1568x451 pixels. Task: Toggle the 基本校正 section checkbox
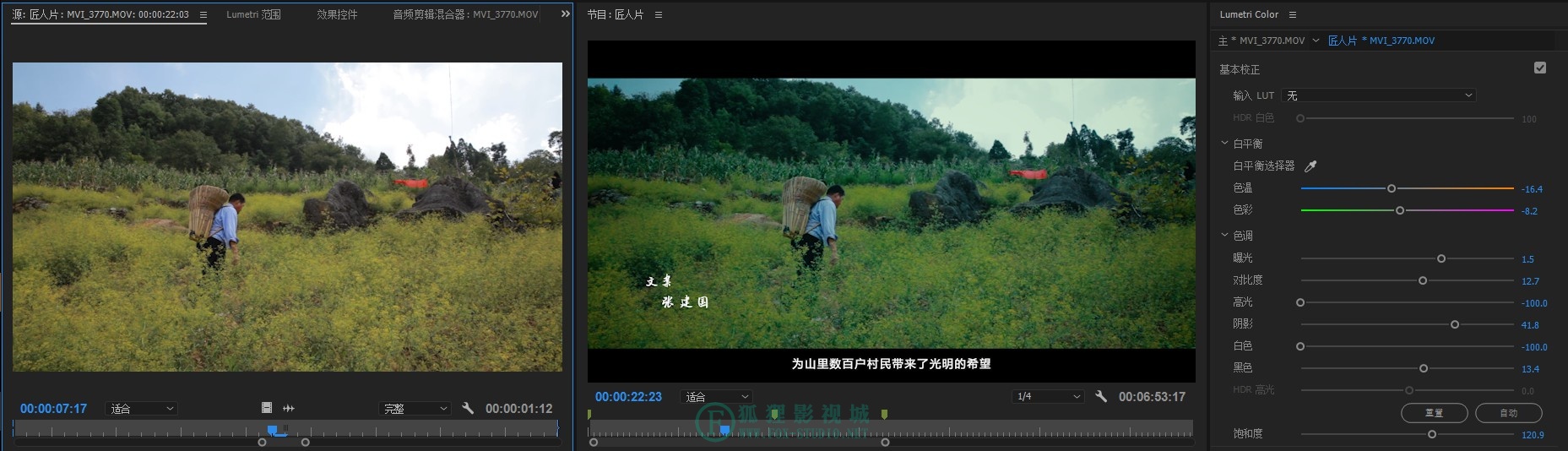pyautogui.click(x=1540, y=68)
